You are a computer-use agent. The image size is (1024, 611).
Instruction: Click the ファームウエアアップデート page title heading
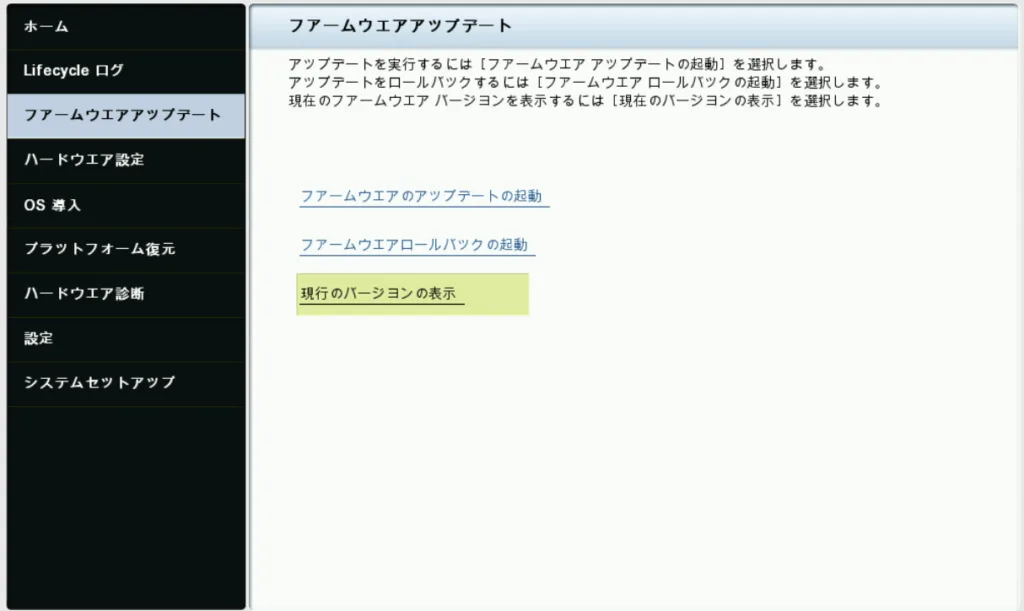(x=399, y=25)
